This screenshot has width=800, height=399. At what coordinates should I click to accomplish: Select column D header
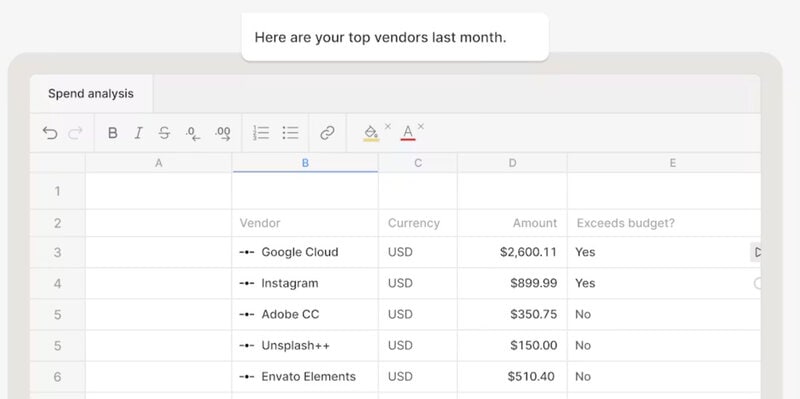pyautogui.click(x=512, y=163)
